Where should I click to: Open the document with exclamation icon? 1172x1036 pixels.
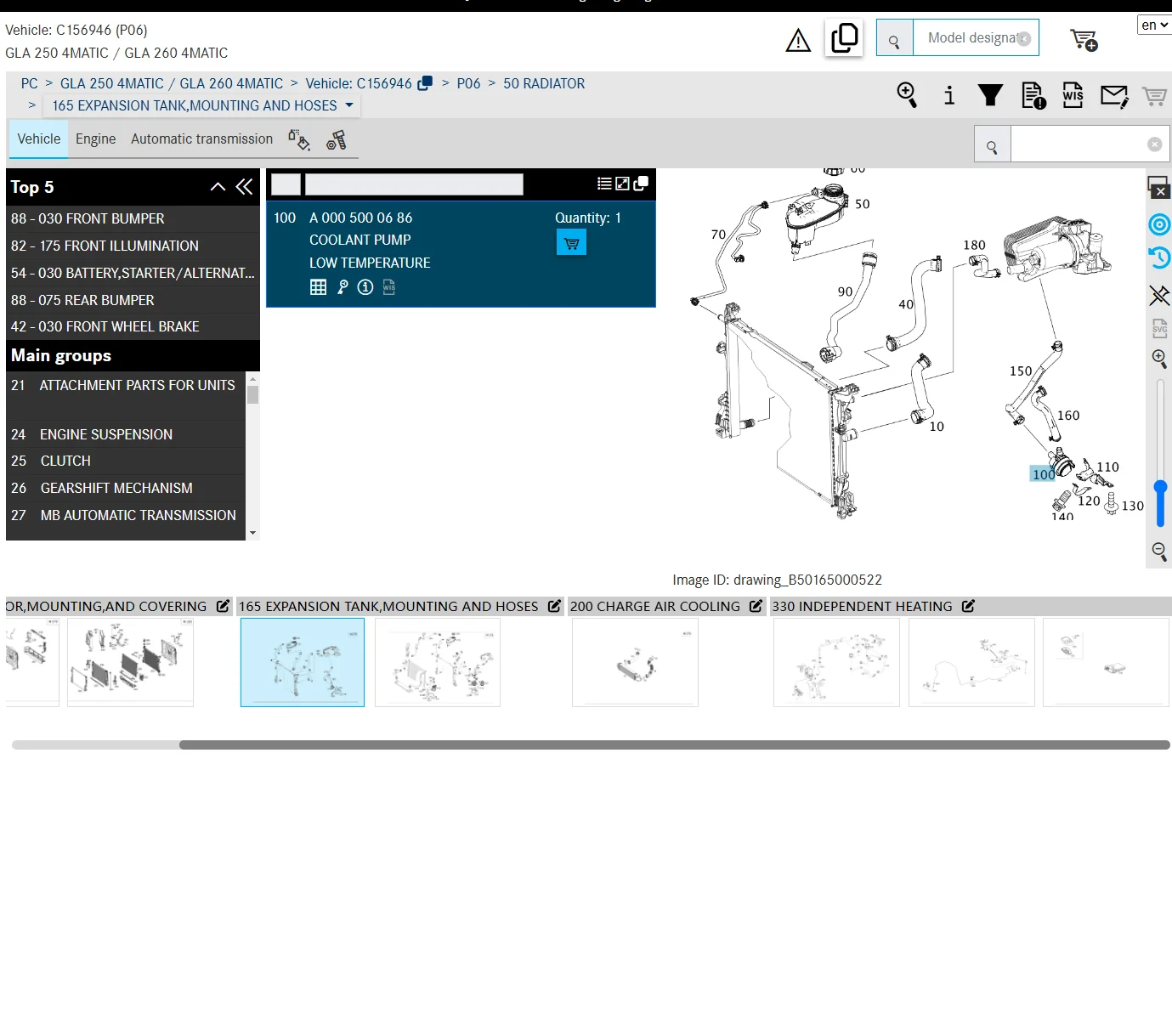(x=1033, y=95)
